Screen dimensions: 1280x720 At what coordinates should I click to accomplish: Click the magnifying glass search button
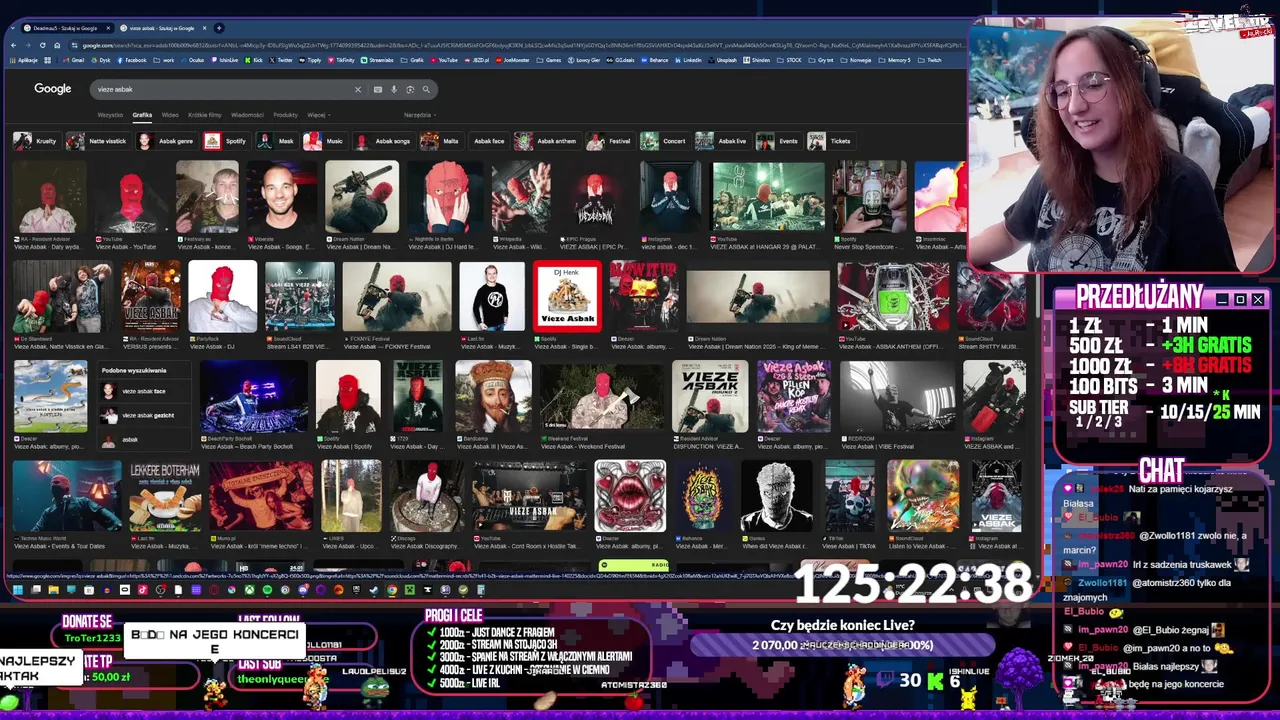point(426,89)
